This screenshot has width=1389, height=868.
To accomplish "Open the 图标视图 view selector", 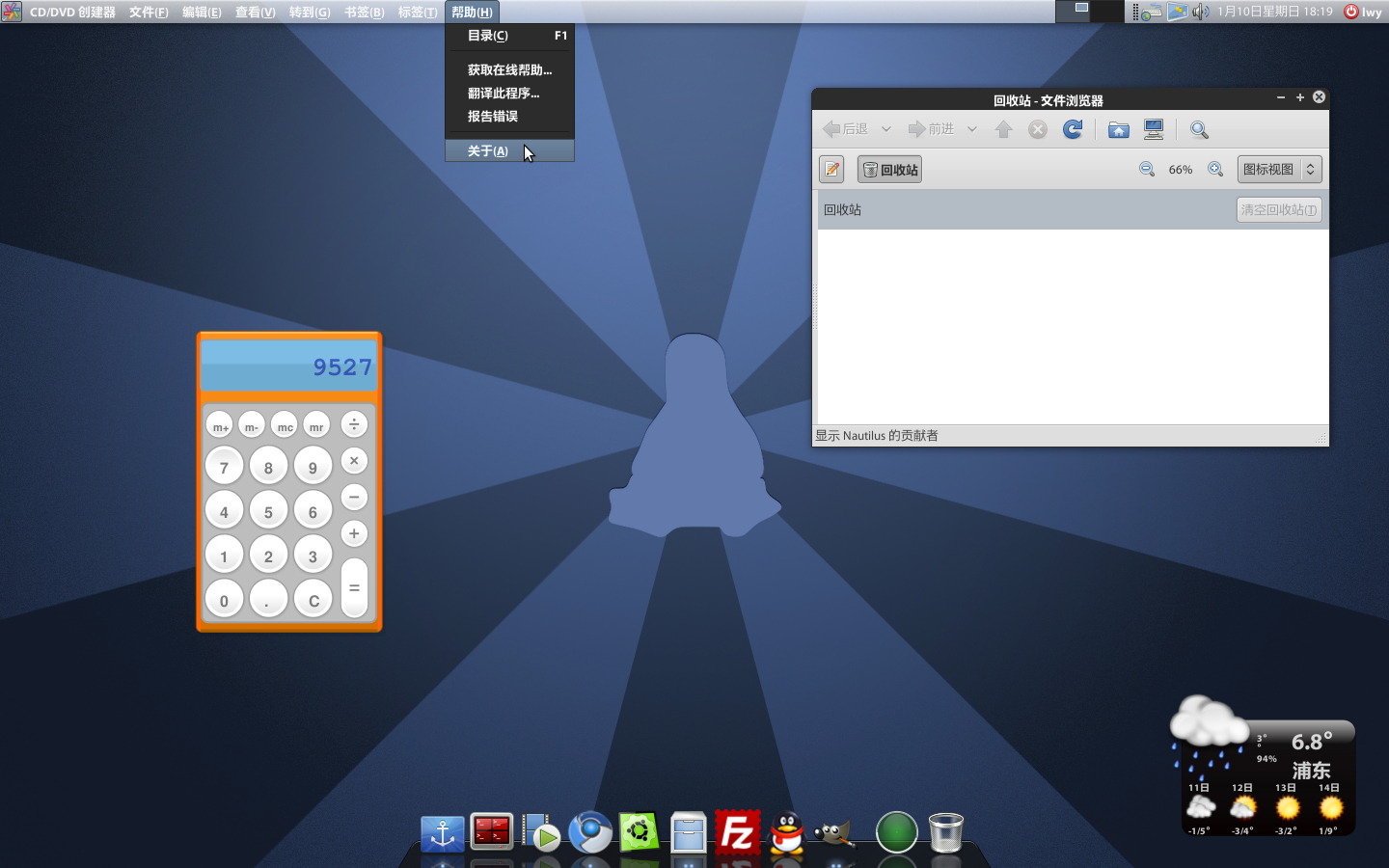I will point(1279,170).
